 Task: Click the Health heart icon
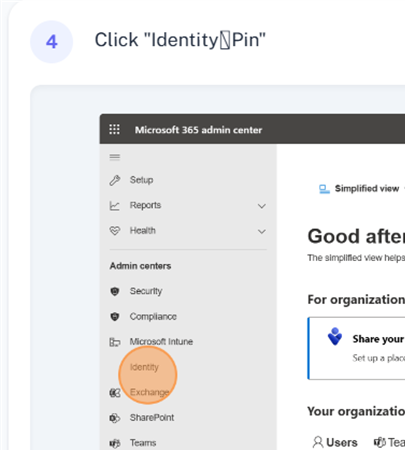tap(115, 231)
